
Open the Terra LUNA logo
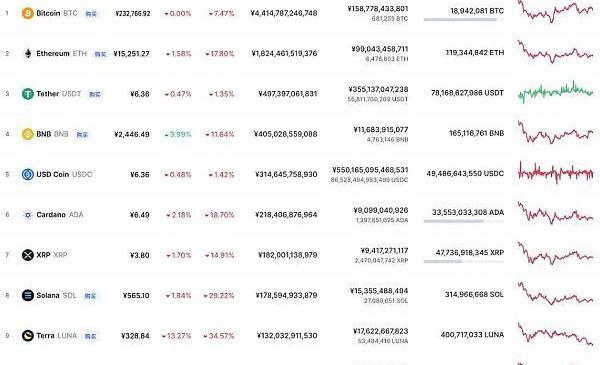[28, 336]
